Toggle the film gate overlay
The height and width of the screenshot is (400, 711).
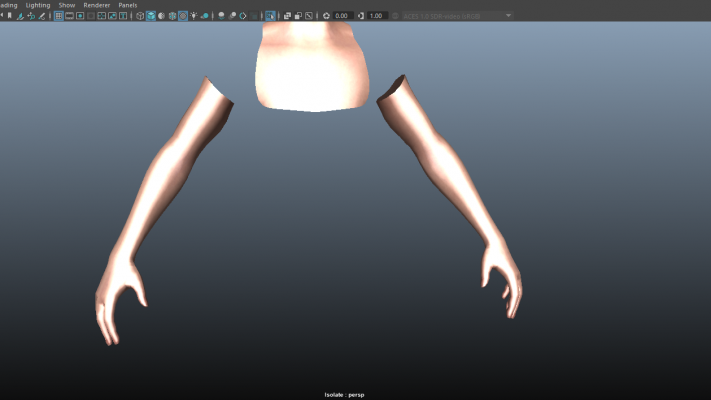pos(69,16)
